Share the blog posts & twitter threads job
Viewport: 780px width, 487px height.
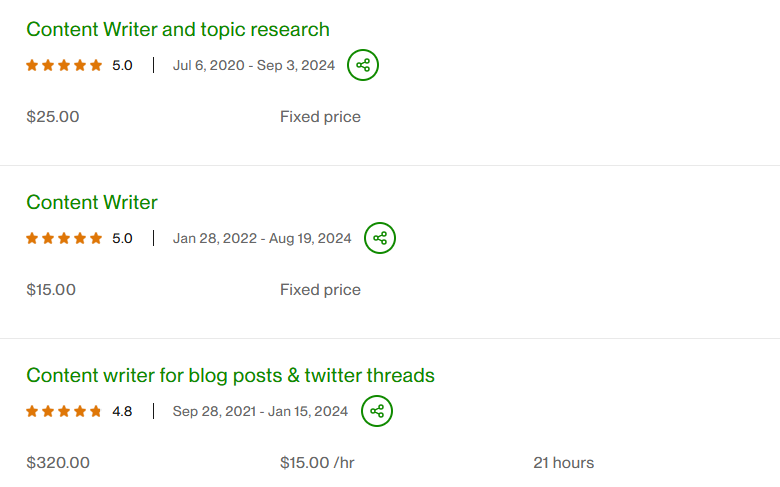coord(376,411)
